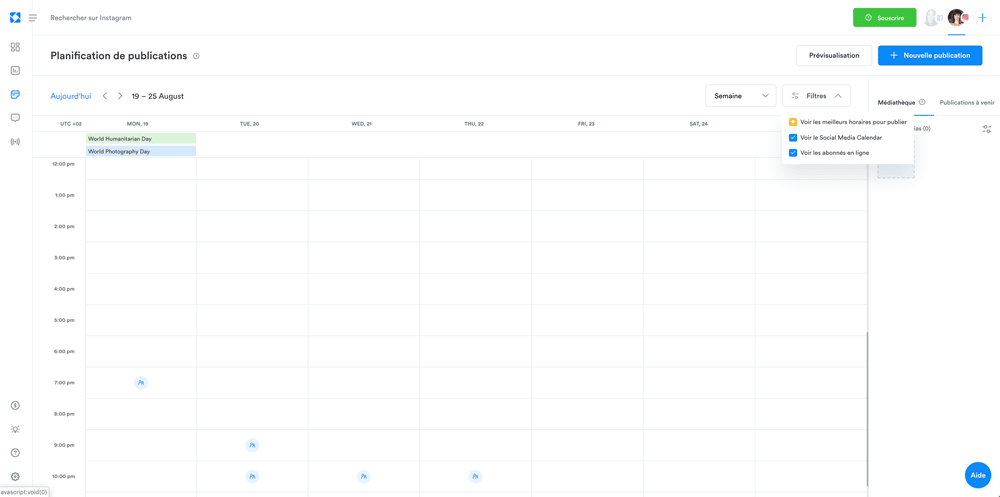This screenshot has height=497, width=1000.
Task: Switch to Publications à venir tab
Action: tap(966, 102)
